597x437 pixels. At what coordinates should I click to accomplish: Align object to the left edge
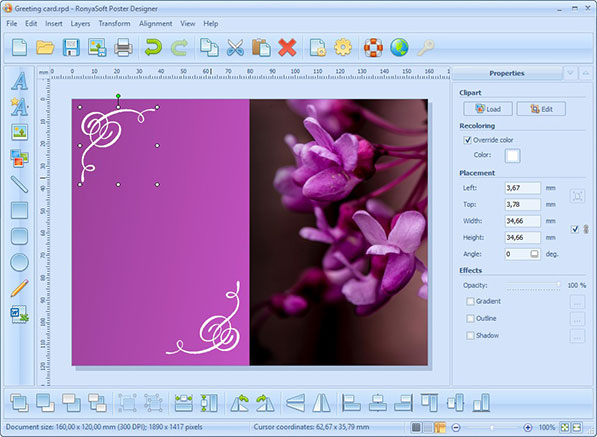[x=351, y=403]
